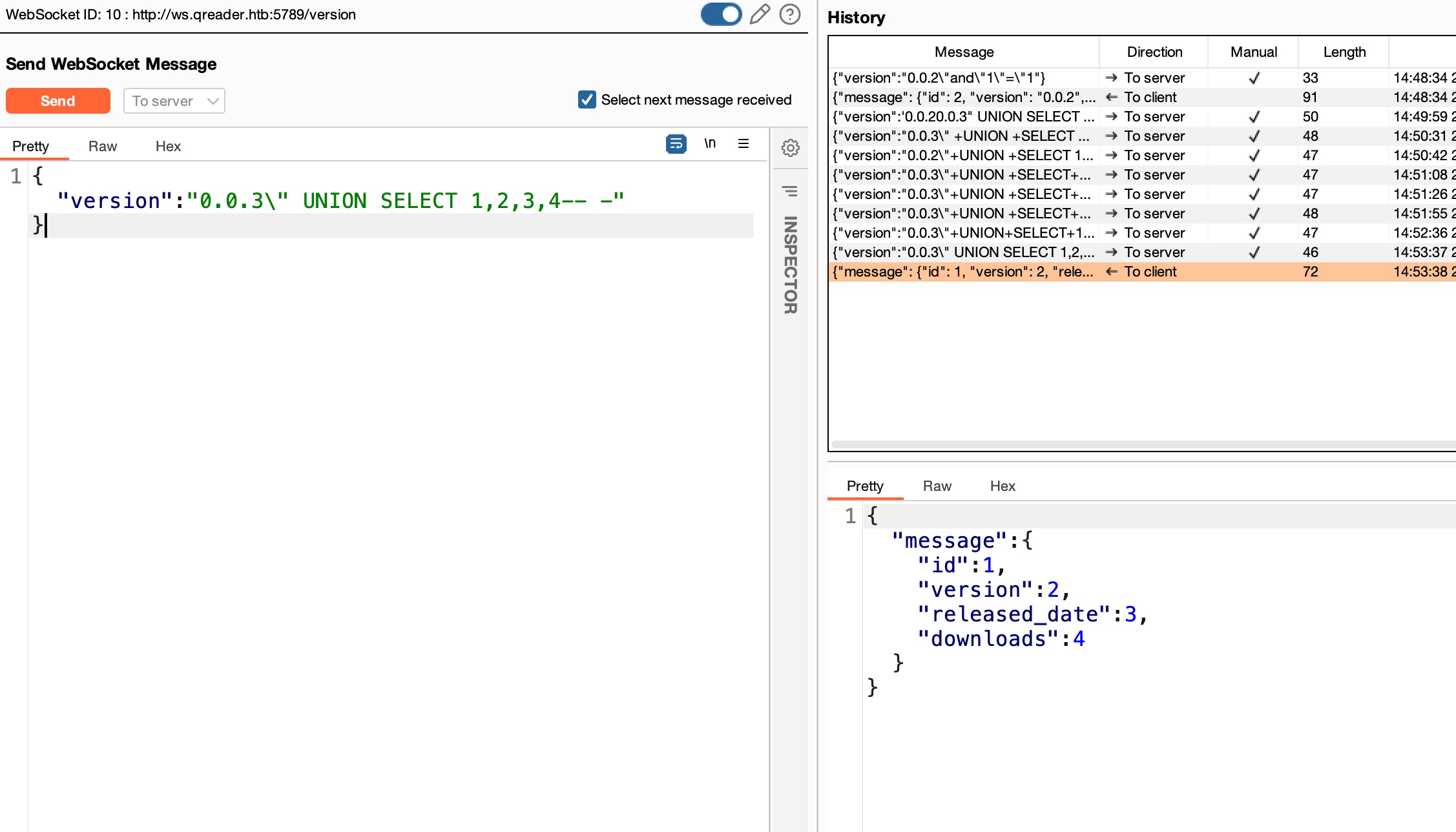Click the pencil edit icon next to the WebSocket URL

(760, 14)
